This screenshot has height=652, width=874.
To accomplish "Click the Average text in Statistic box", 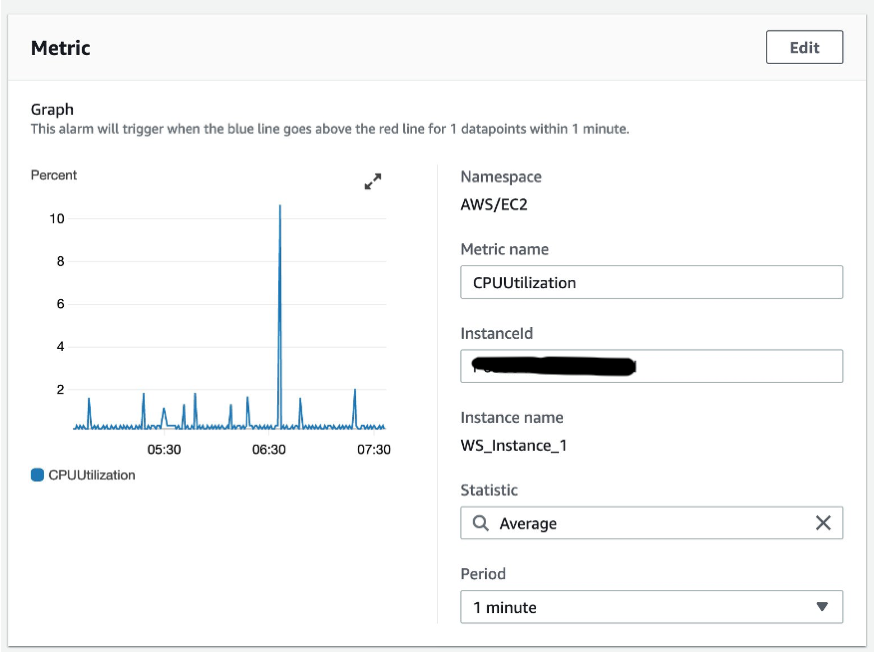I will tap(527, 523).
